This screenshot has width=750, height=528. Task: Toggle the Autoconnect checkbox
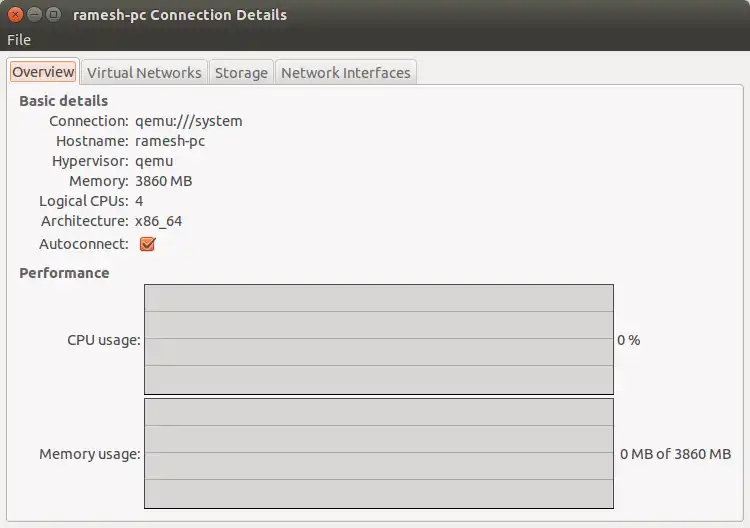pos(147,244)
